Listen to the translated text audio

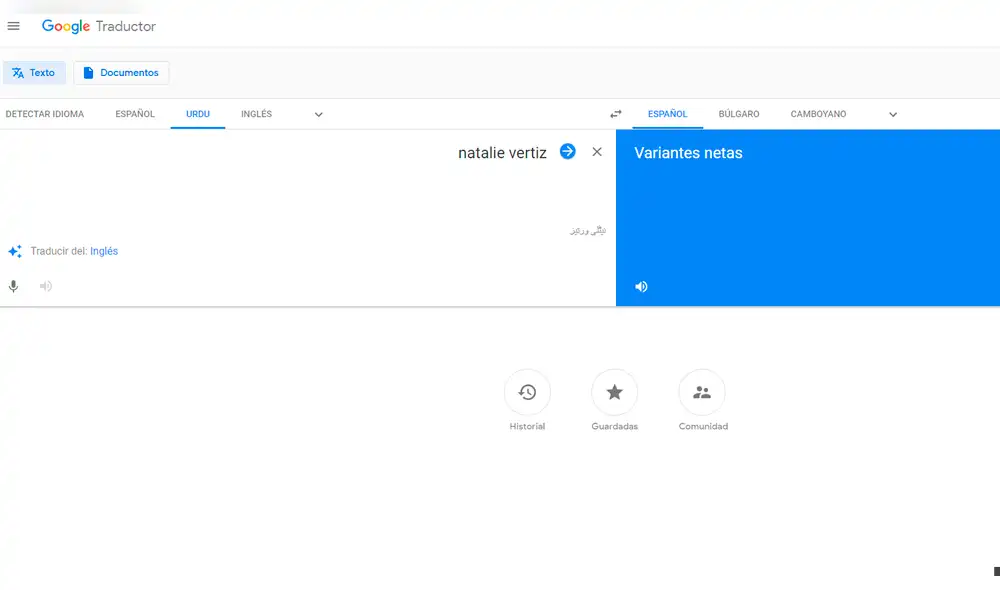[x=641, y=287]
